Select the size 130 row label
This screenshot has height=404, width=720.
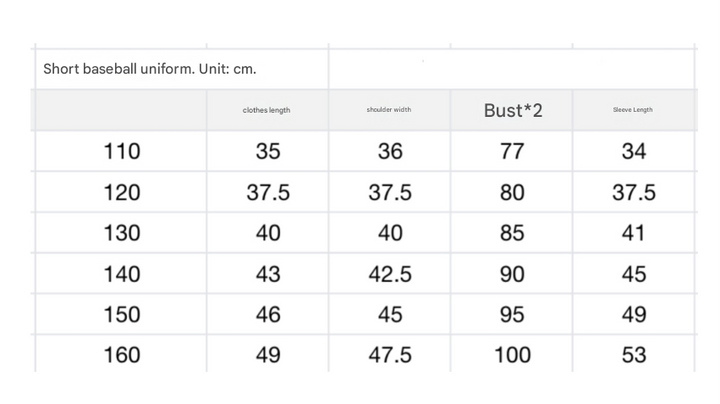click(x=122, y=233)
